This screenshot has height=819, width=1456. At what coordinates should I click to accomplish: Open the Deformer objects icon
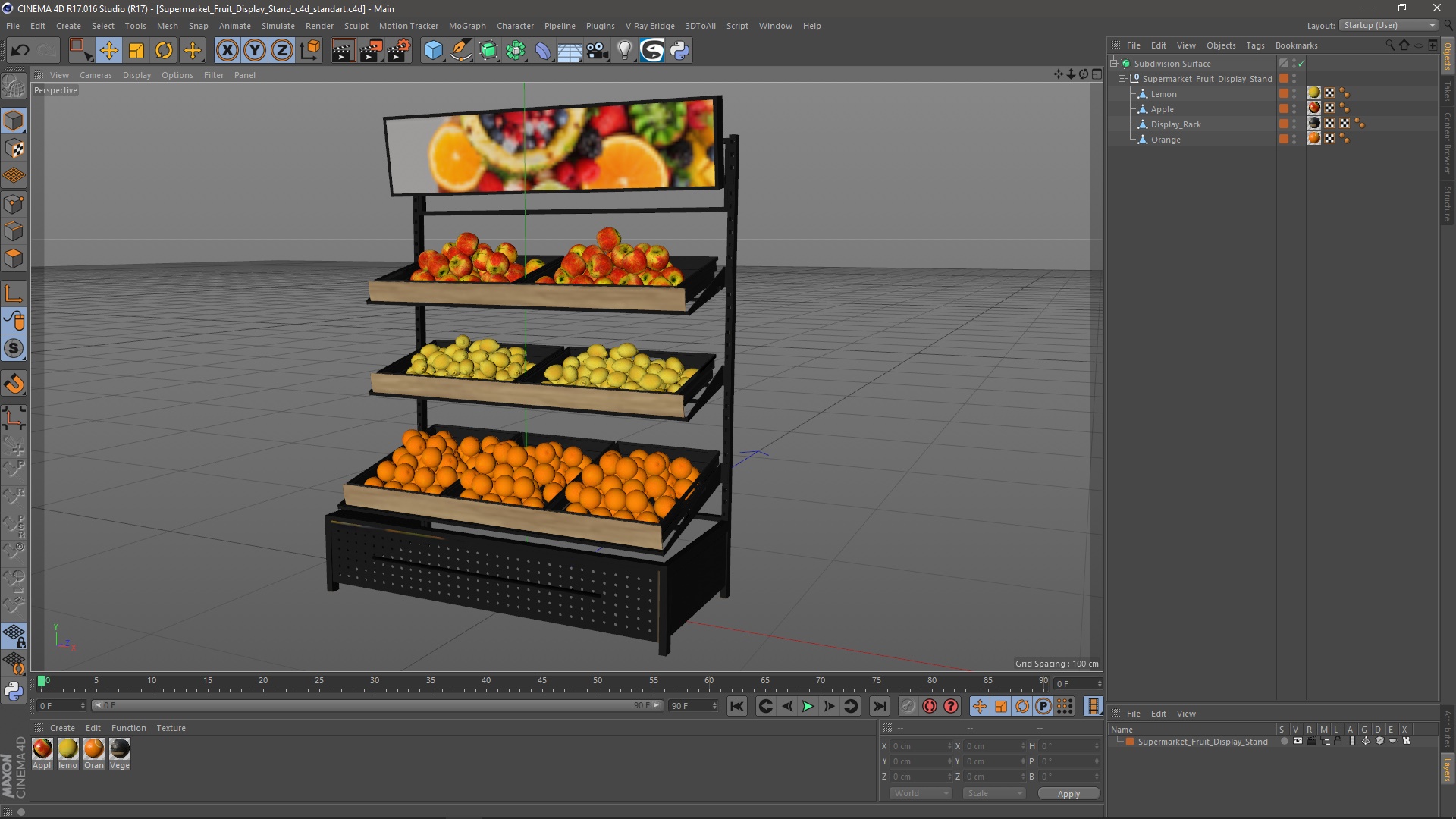[x=543, y=51]
